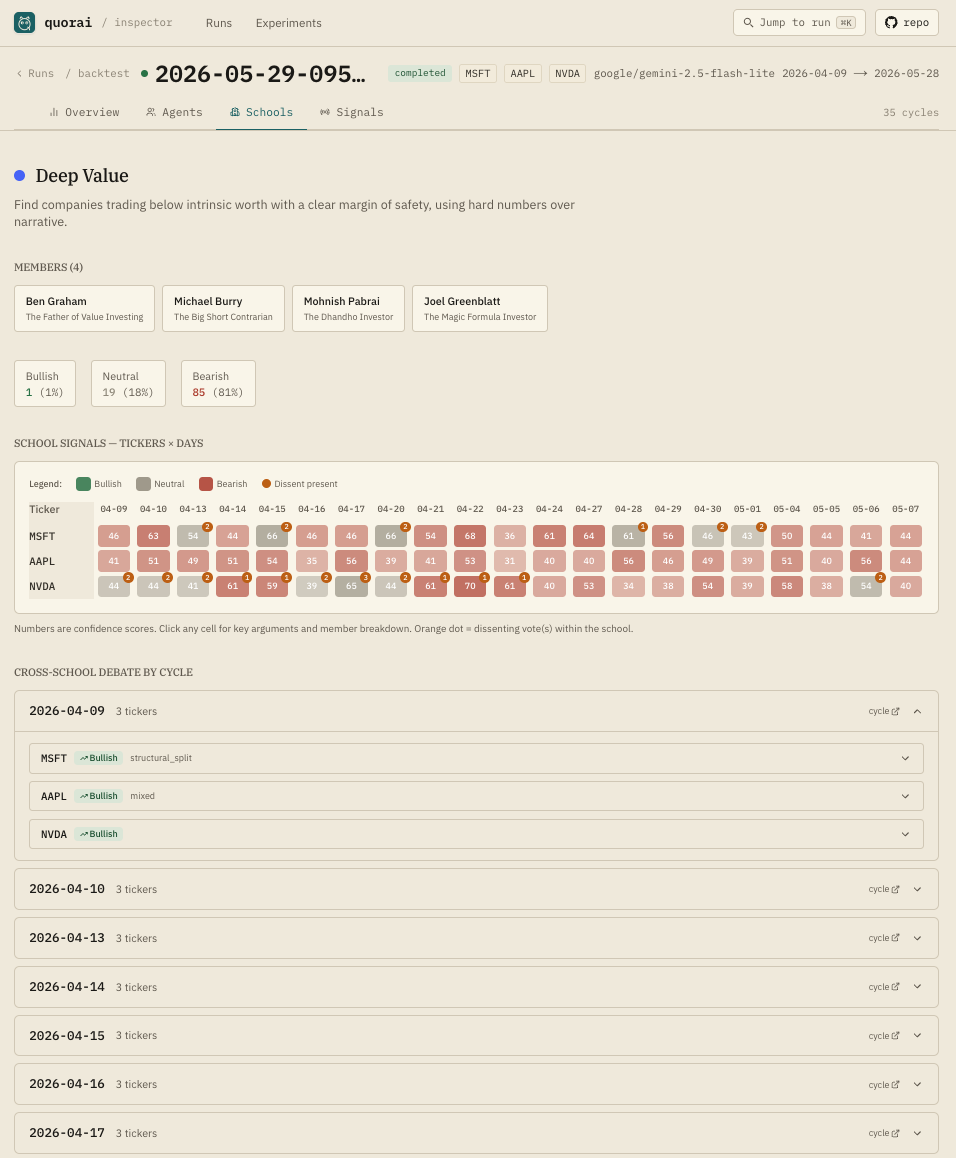Open Joel Greenblatt member card
The width and height of the screenshot is (956, 1158).
point(479,309)
